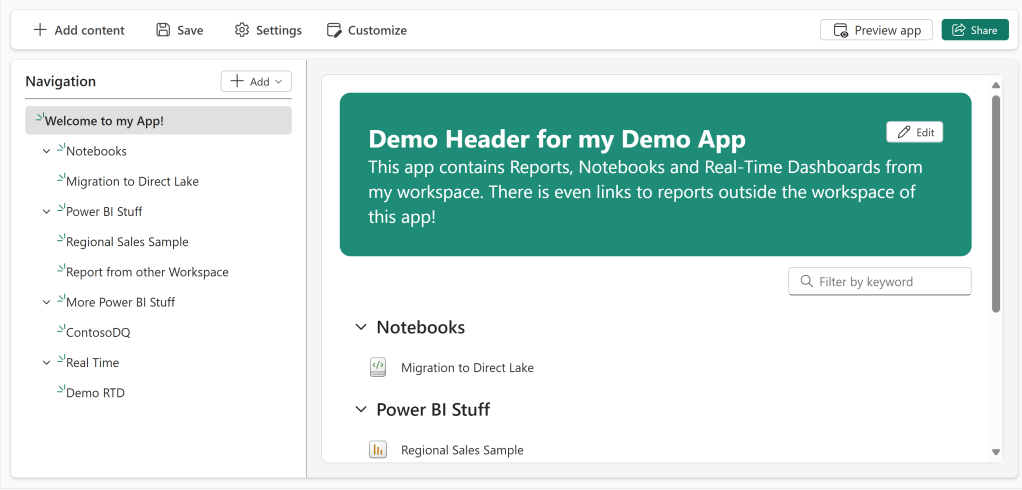Select Migration to Direct Lake in Navigation

[132, 181]
